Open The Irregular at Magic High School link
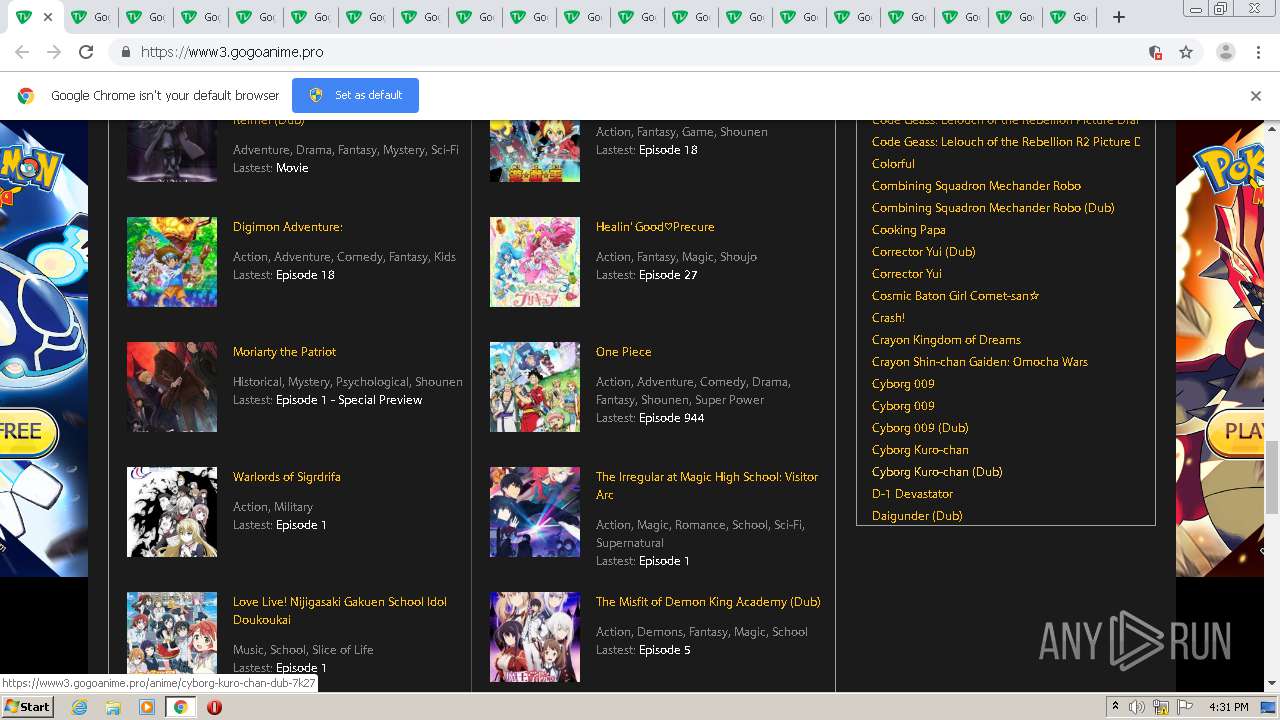This screenshot has height=720, width=1280. coord(707,486)
